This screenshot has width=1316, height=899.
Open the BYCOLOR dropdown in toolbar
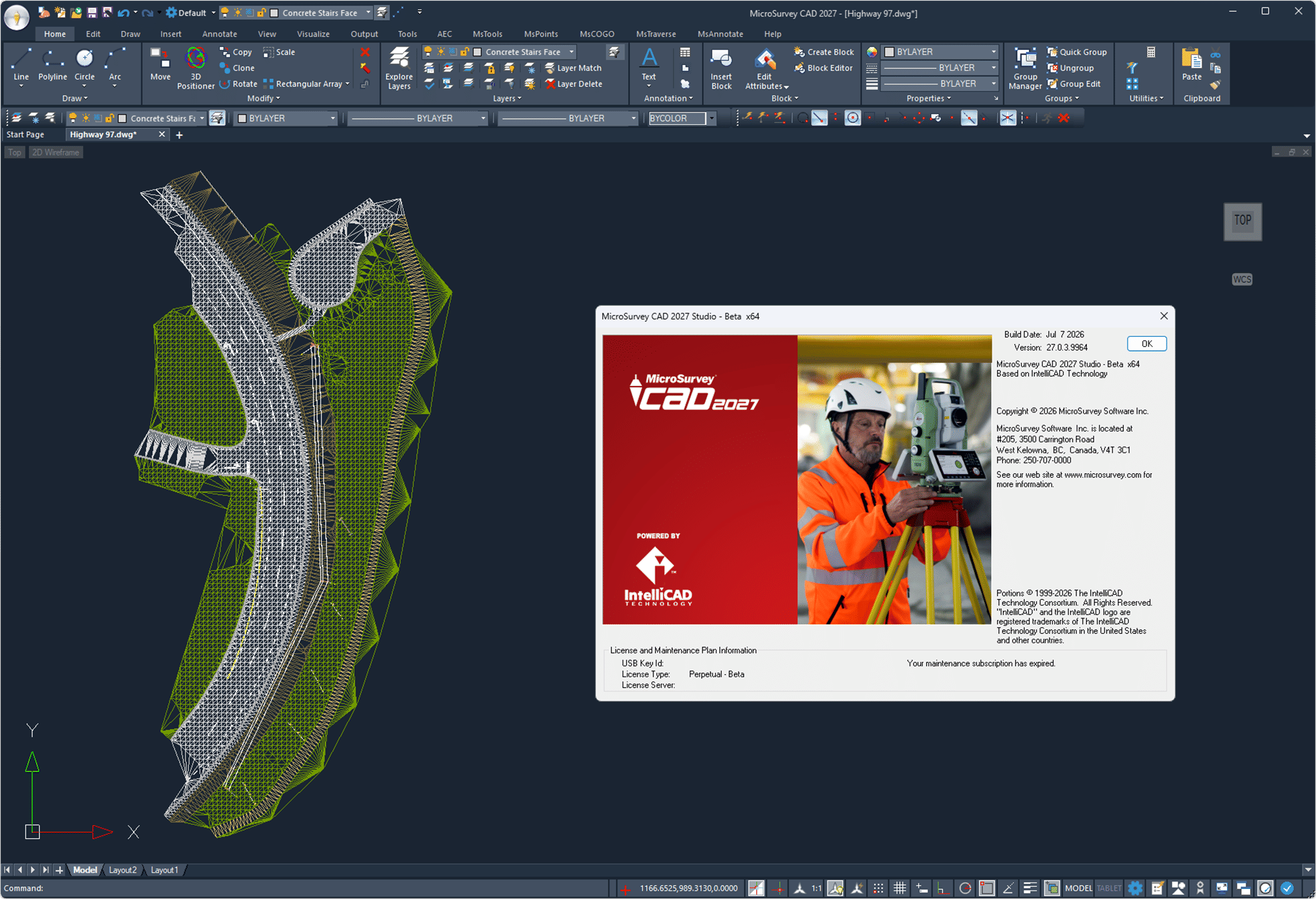point(712,118)
